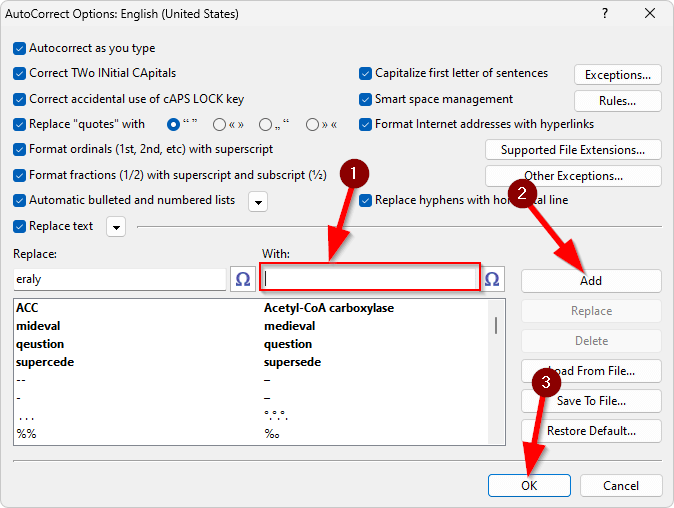Screen dimensions: 674x508
Task: Click the With input field
Action: click(x=370, y=278)
